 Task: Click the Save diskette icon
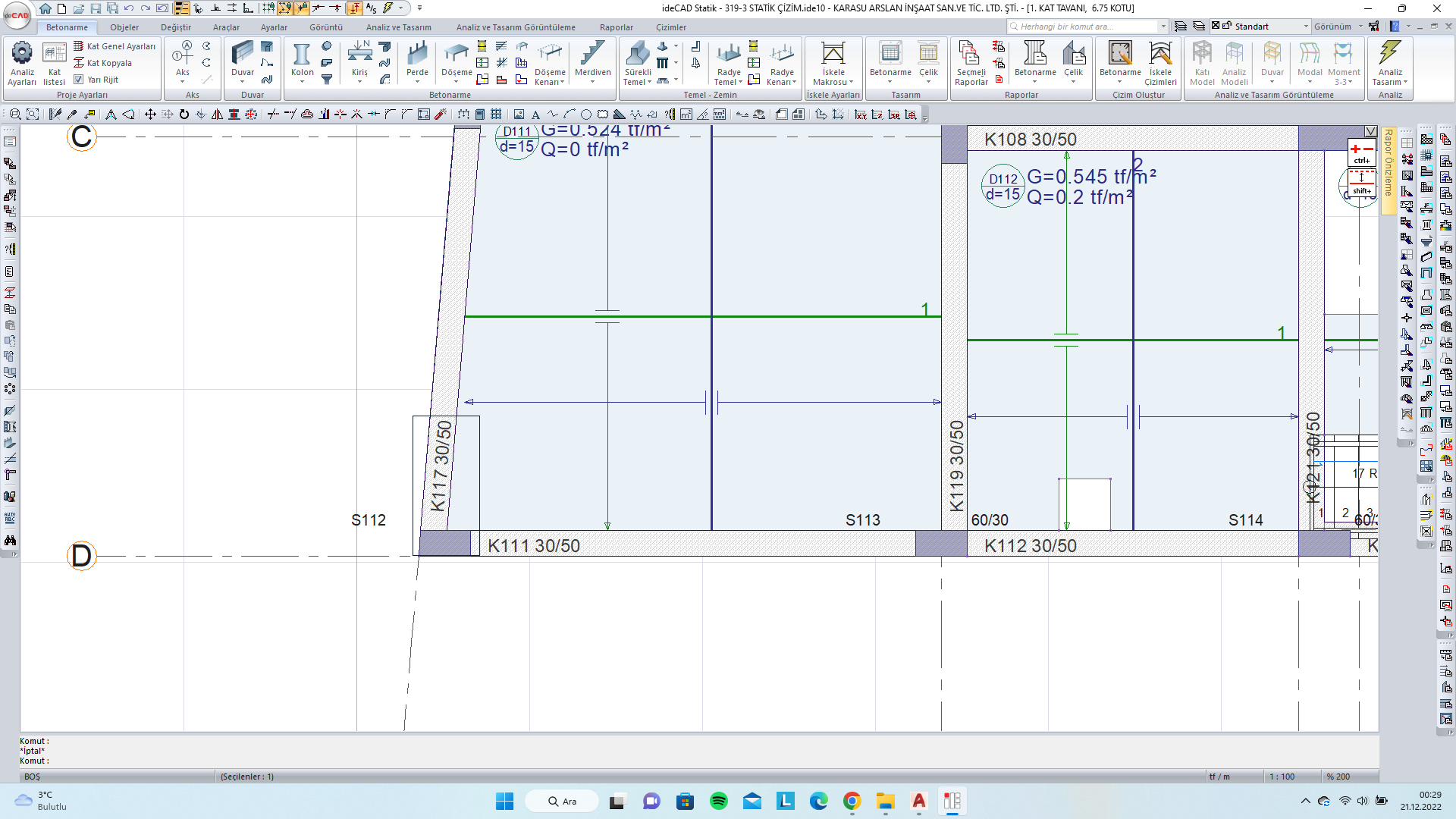tap(96, 8)
